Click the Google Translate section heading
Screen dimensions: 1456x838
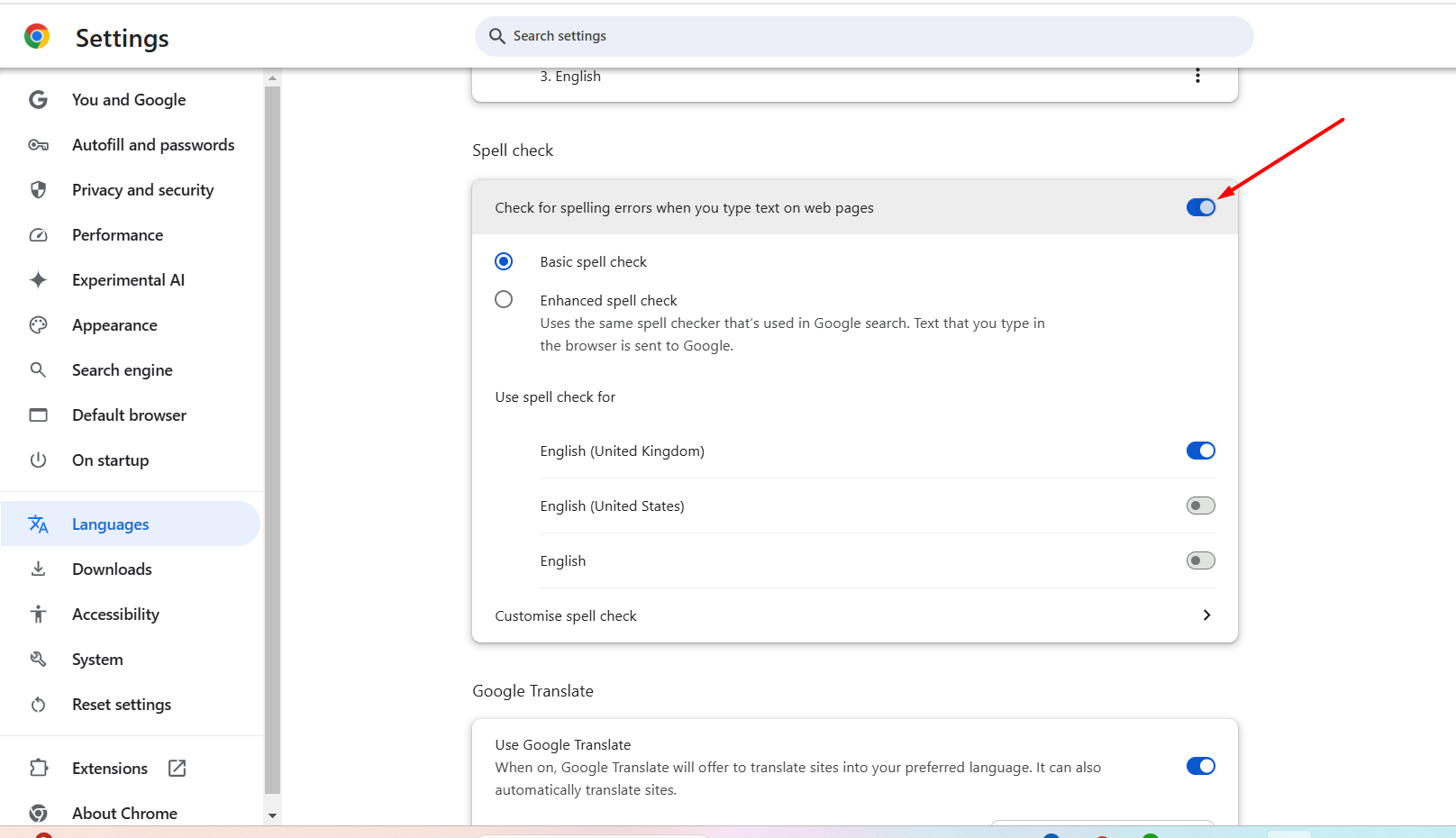533,691
